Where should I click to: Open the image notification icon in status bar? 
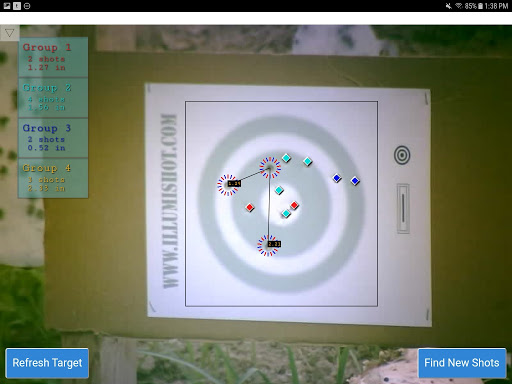(x=7, y=6)
